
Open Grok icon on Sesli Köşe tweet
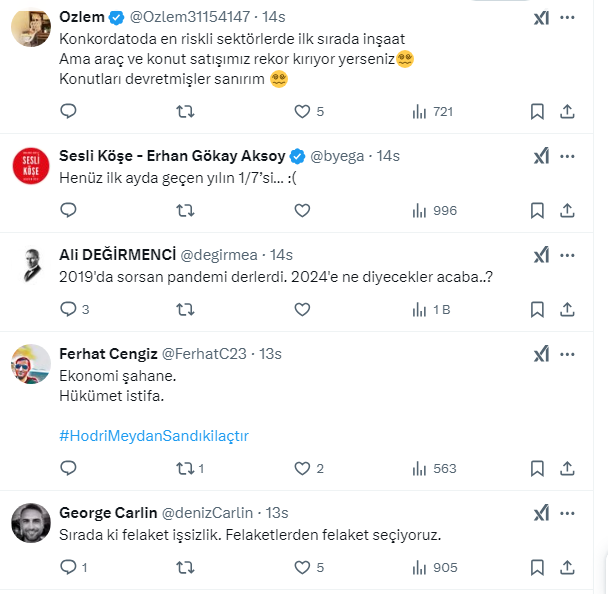coord(540,156)
